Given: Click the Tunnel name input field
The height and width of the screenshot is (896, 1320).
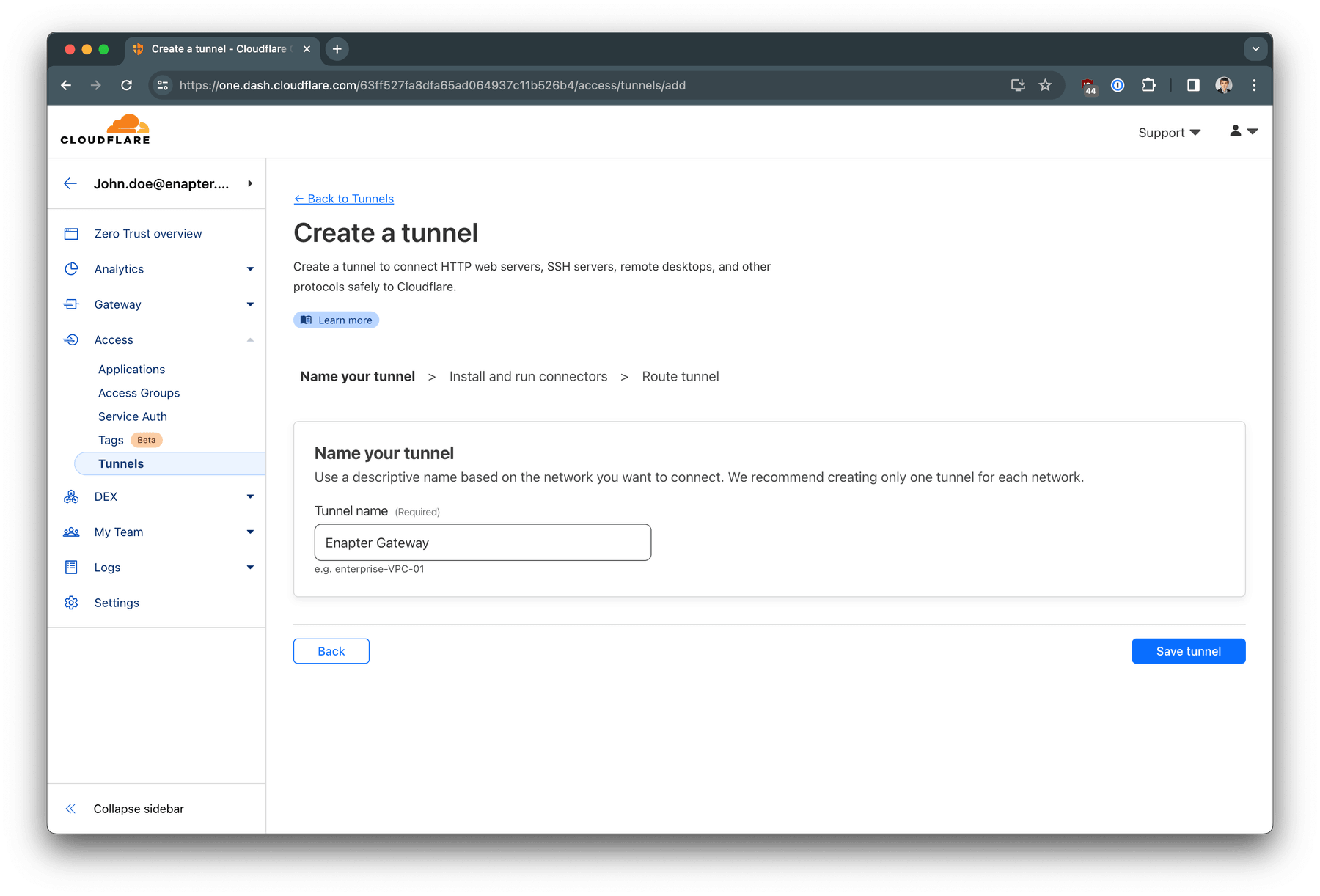Looking at the screenshot, I should tap(483, 543).
